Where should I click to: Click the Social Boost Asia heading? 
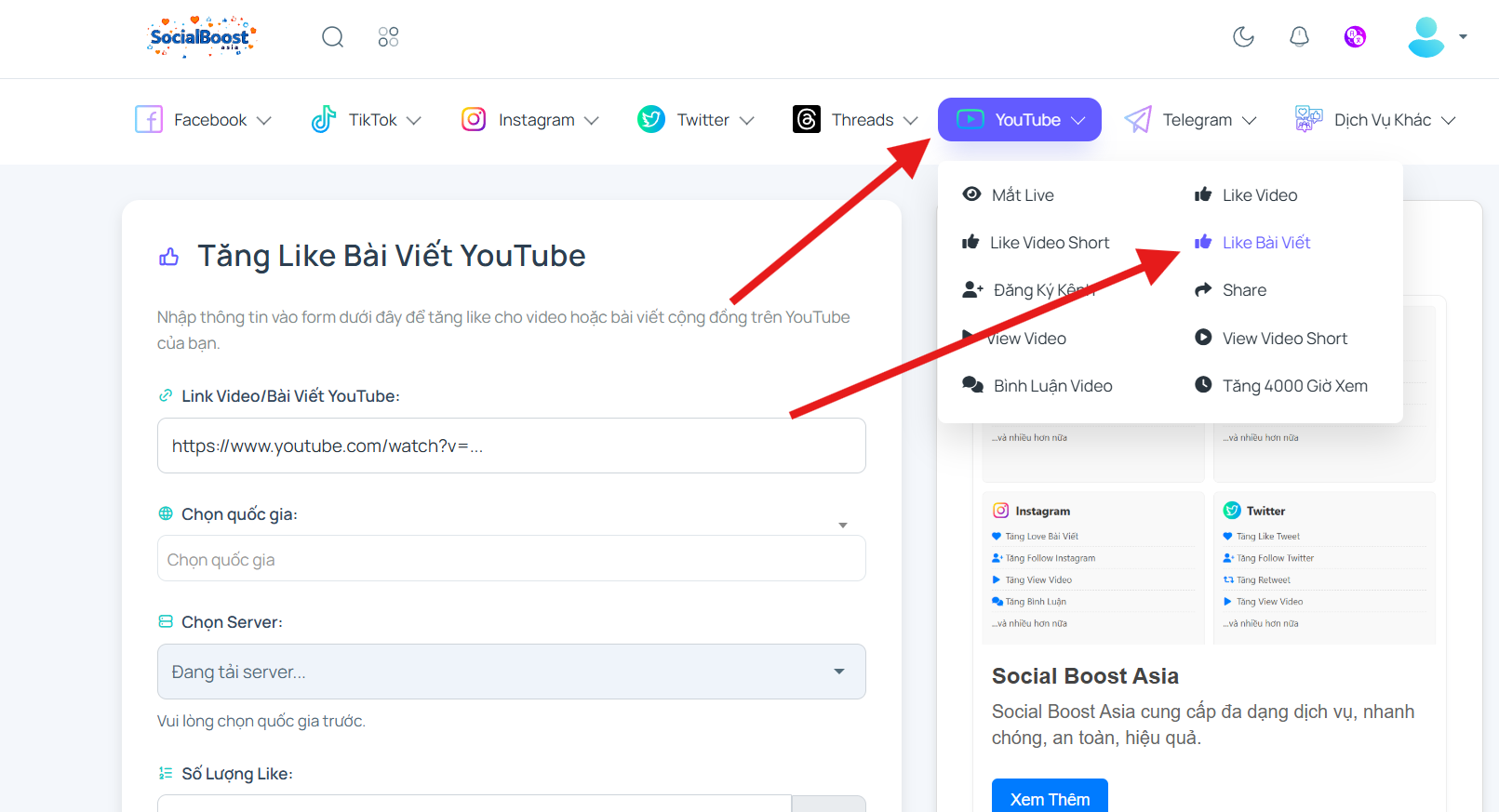pyautogui.click(x=1085, y=676)
